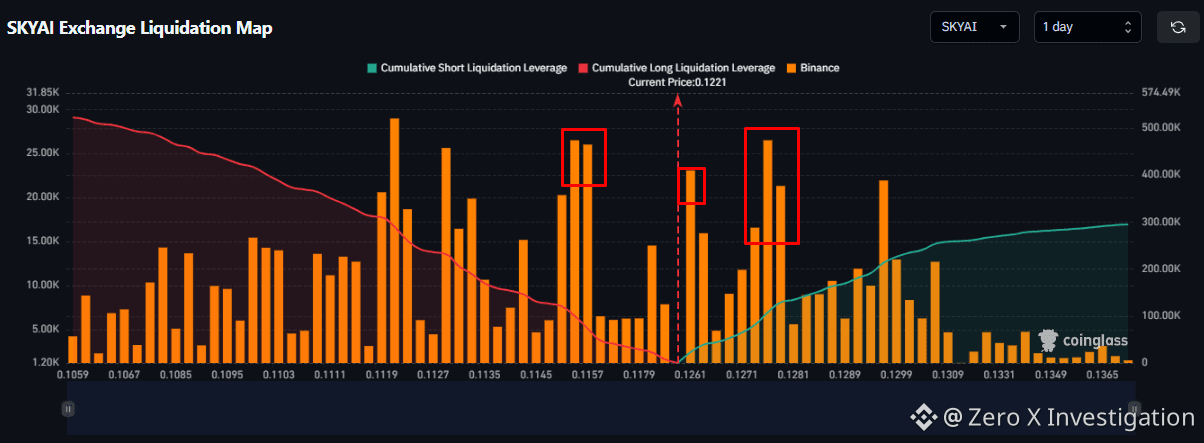Click the 0.1157 x-axis label
Viewport: 1204px width, 443px height.
587,375
